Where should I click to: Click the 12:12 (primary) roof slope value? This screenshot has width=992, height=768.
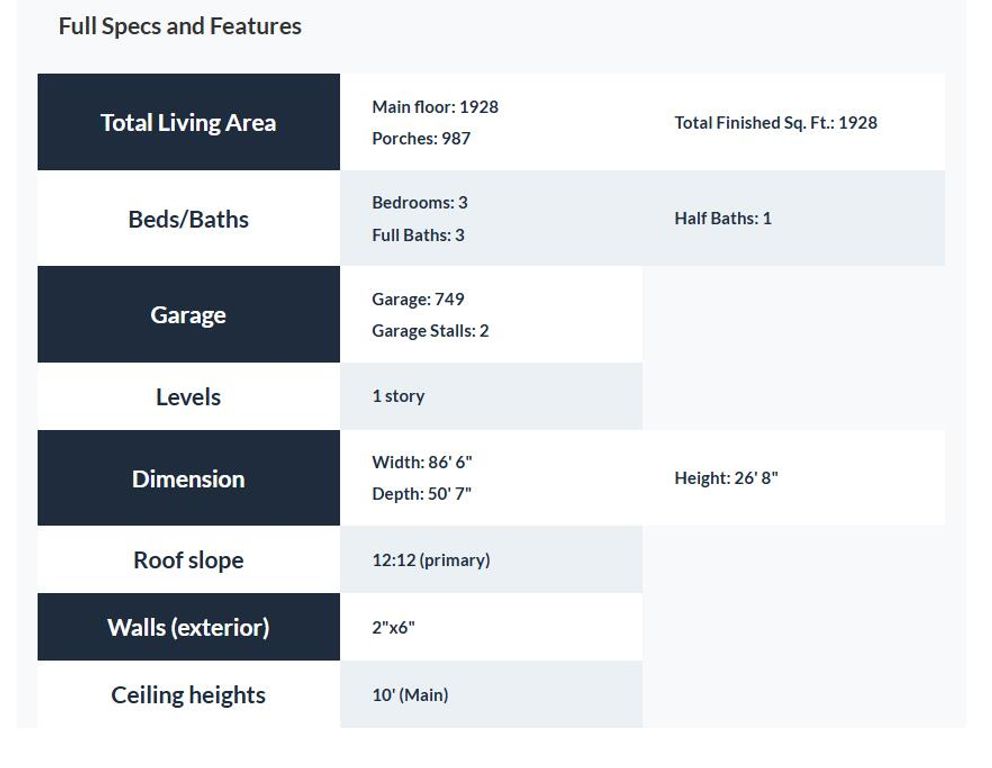[x=431, y=561]
